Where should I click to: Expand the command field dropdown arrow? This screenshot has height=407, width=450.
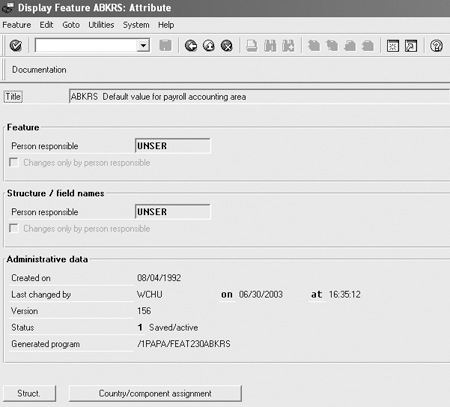click(x=143, y=45)
